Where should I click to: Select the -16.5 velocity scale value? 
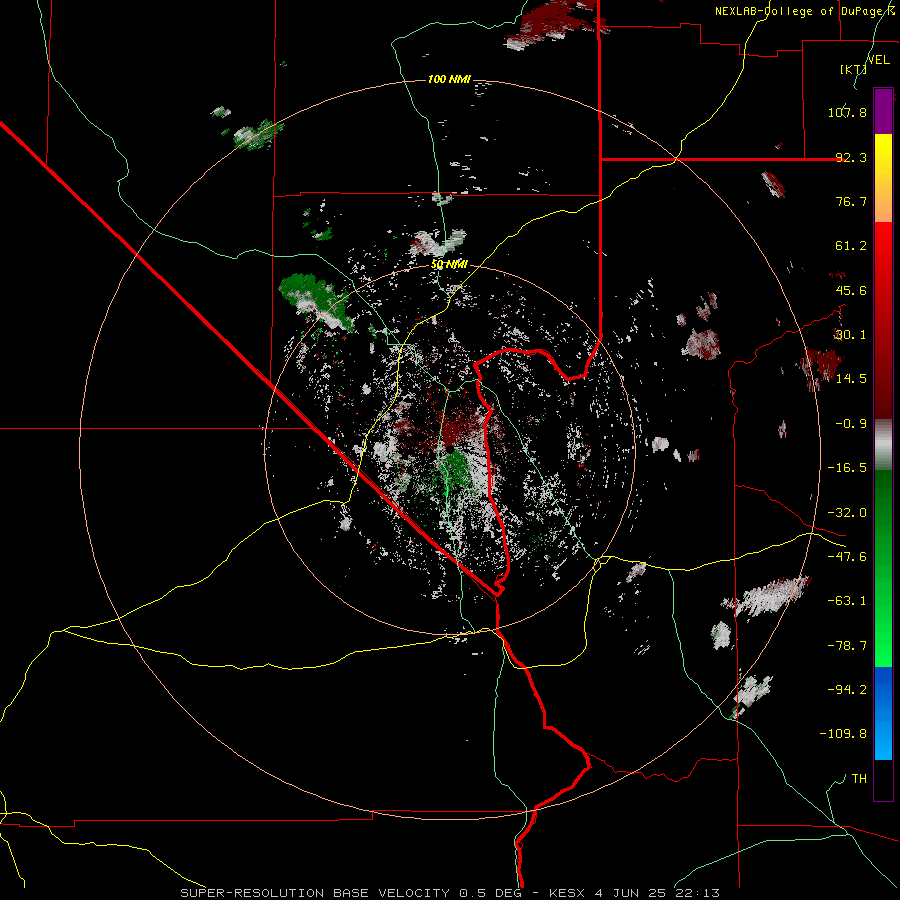click(x=847, y=468)
